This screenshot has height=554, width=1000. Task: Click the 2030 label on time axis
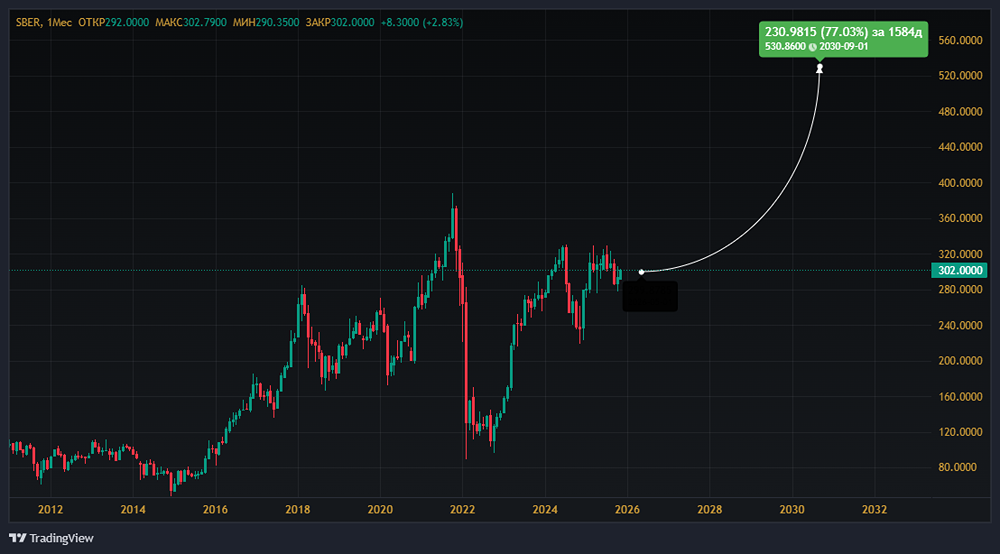click(792, 509)
